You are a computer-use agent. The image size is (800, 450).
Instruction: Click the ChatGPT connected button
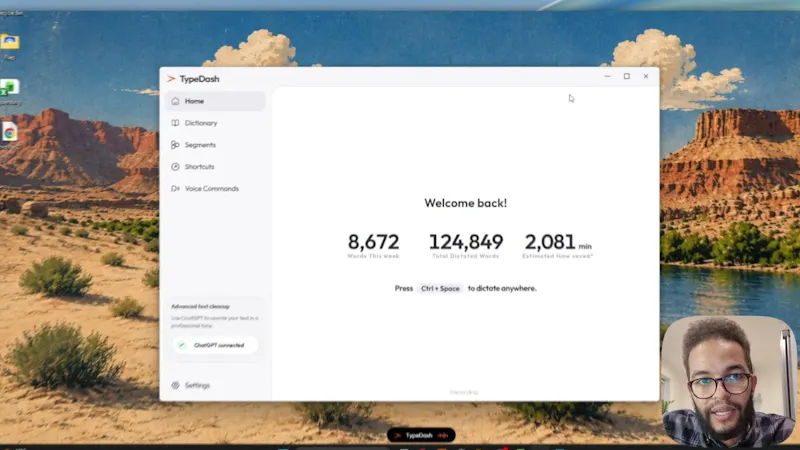[x=215, y=345]
